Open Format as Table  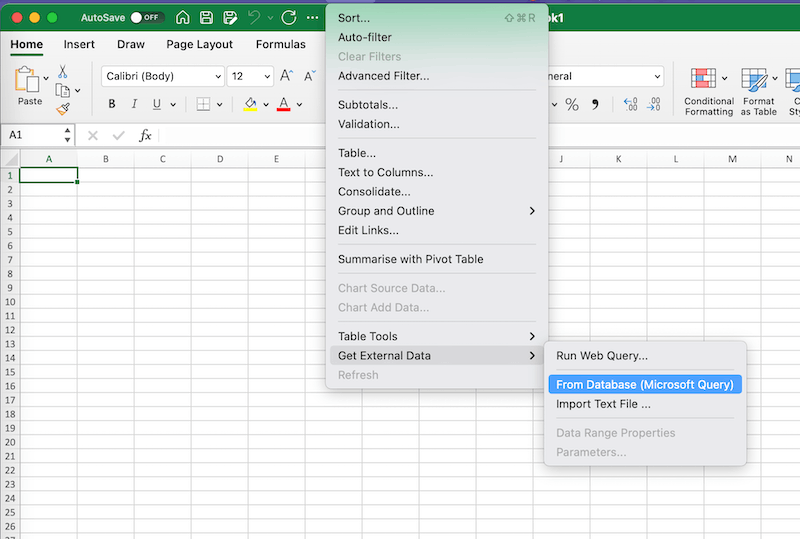(x=758, y=92)
